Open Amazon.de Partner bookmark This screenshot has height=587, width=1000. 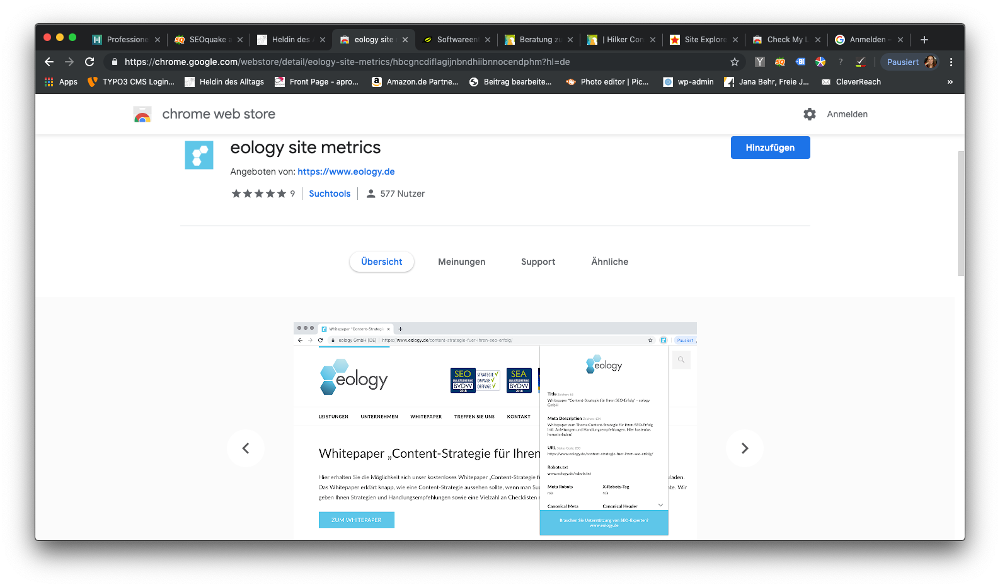pyautogui.click(x=415, y=82)
